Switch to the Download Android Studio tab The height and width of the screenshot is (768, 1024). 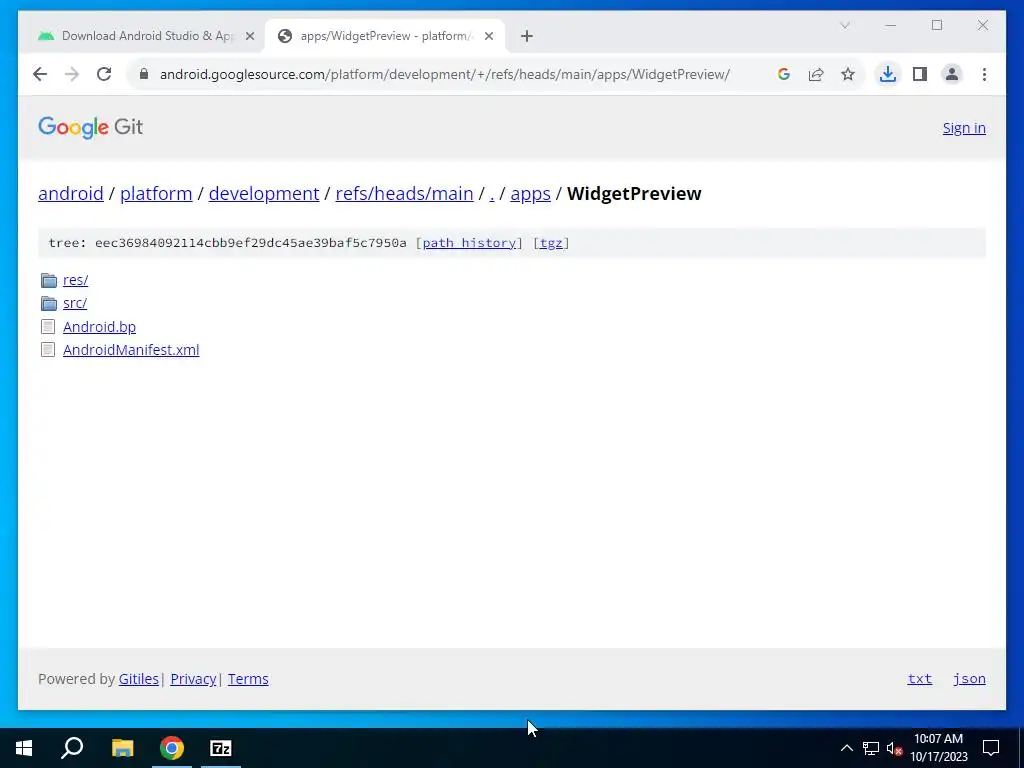click(x=147, y=36)
